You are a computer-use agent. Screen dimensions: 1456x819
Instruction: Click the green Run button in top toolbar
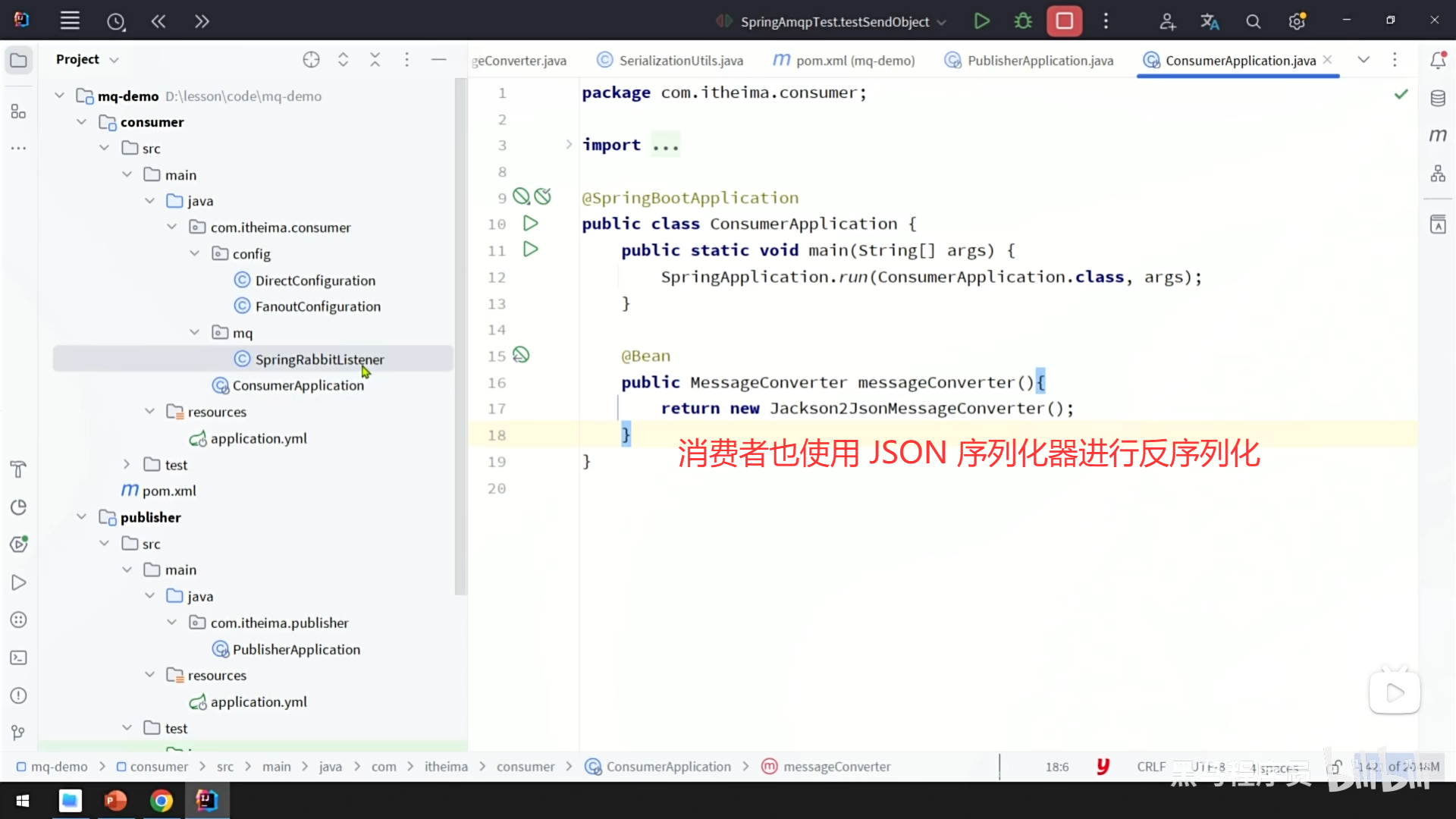coord(981,21)
